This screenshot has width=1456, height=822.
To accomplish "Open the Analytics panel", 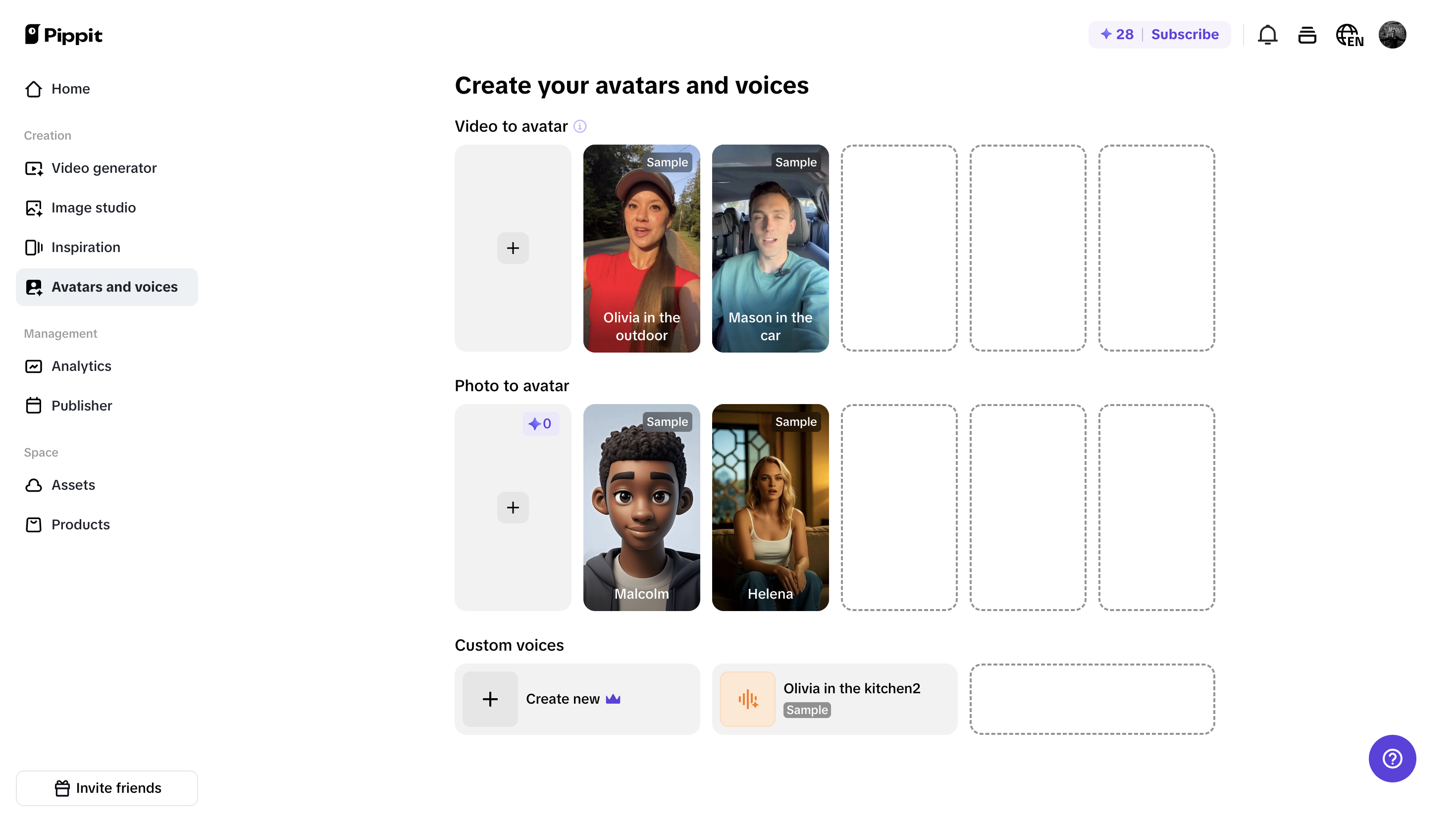I will pyautogui.click(x=81, y=366).
